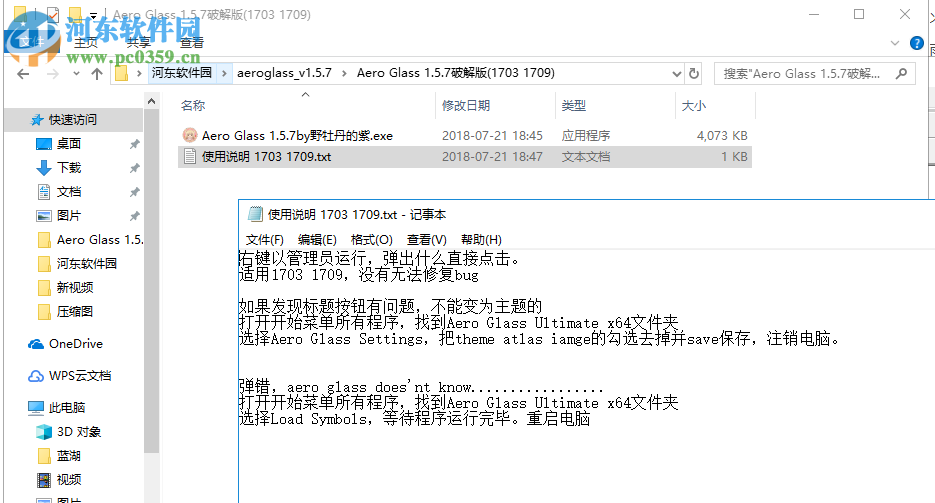This screenshot has width=935, height=503.
Task: Sort files by 修改日期 column
Action: [466, 106]
